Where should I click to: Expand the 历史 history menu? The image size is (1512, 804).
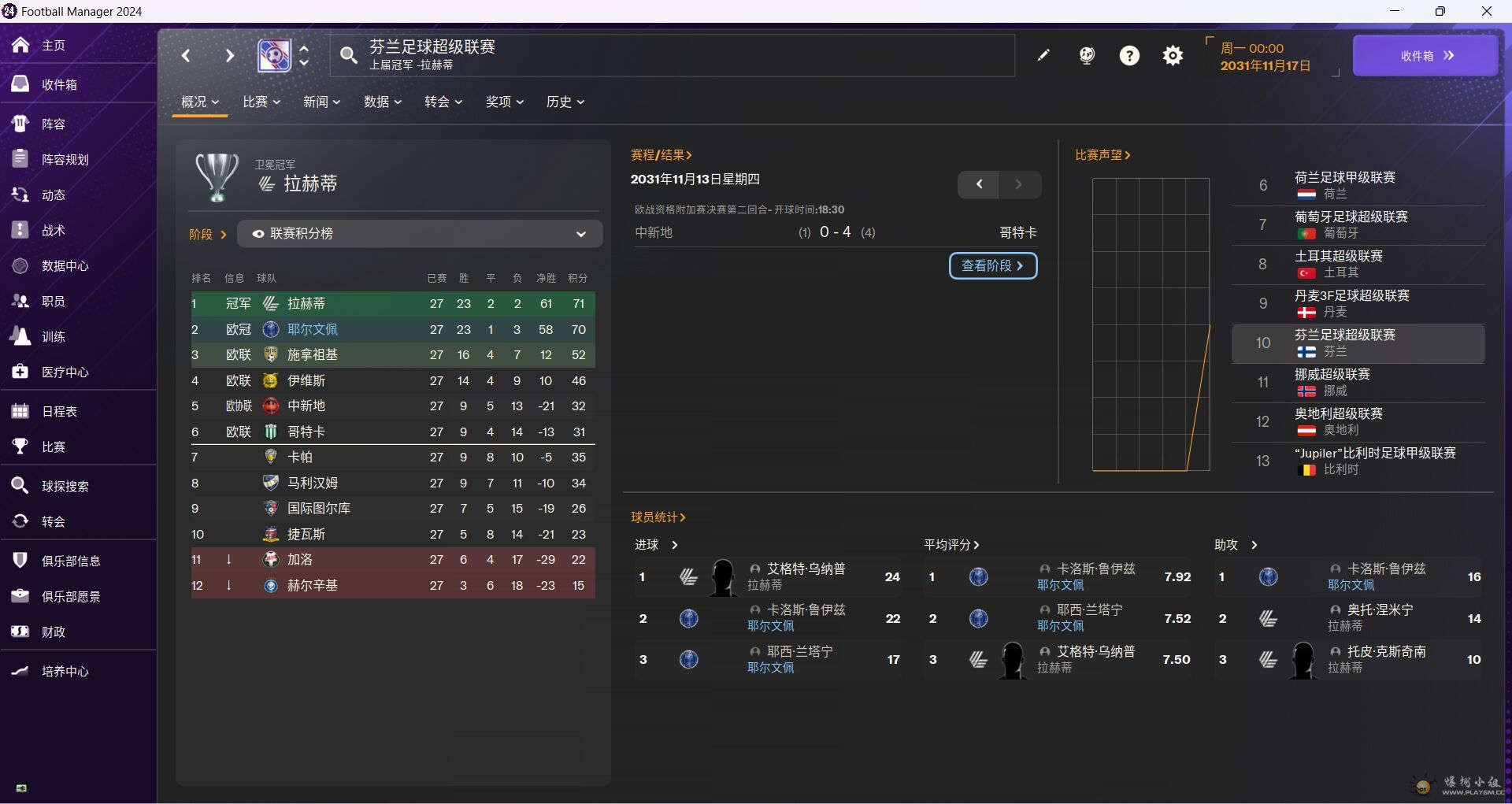point(565,102)
